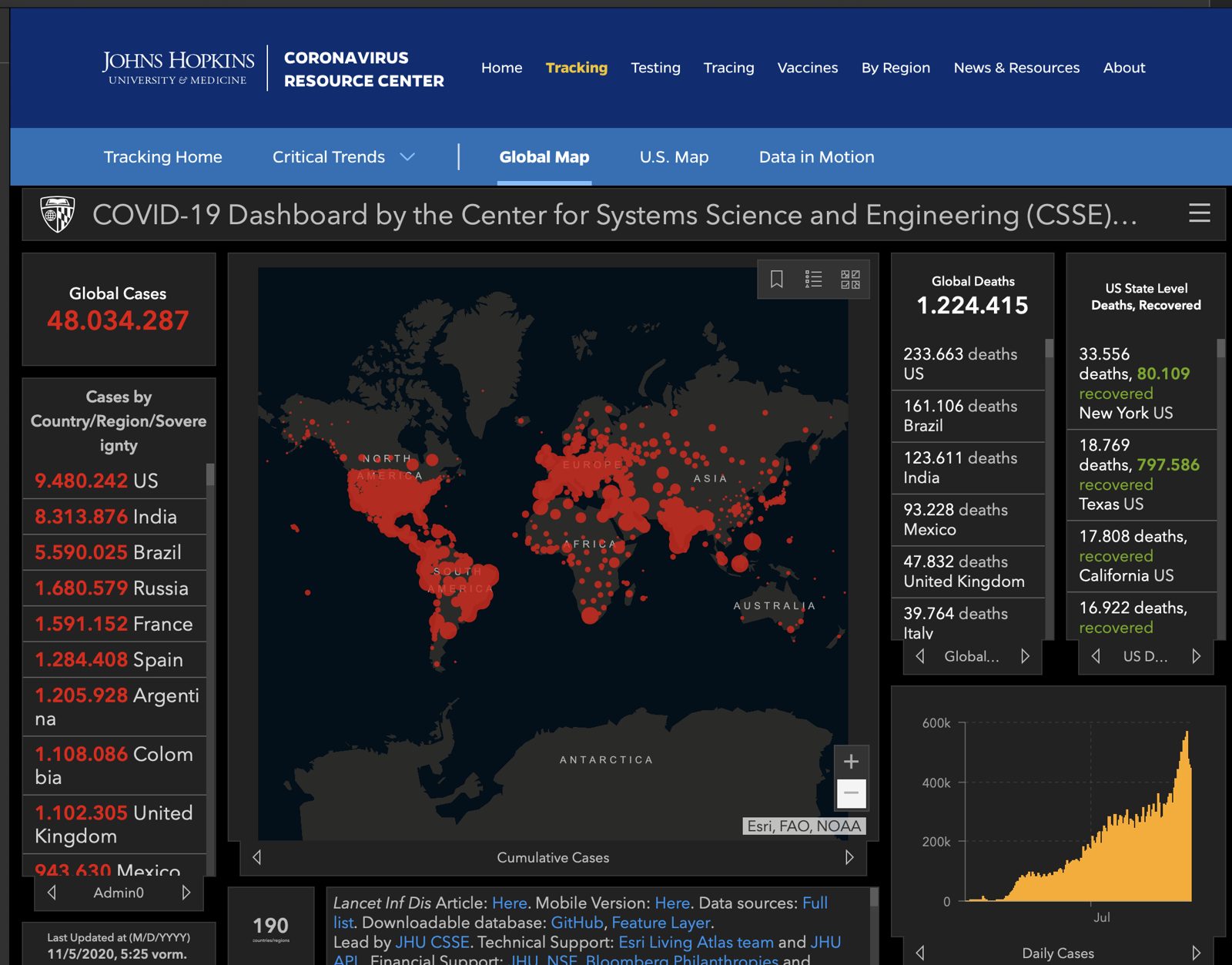Open the GitHub database link

(x=577, y=923)
